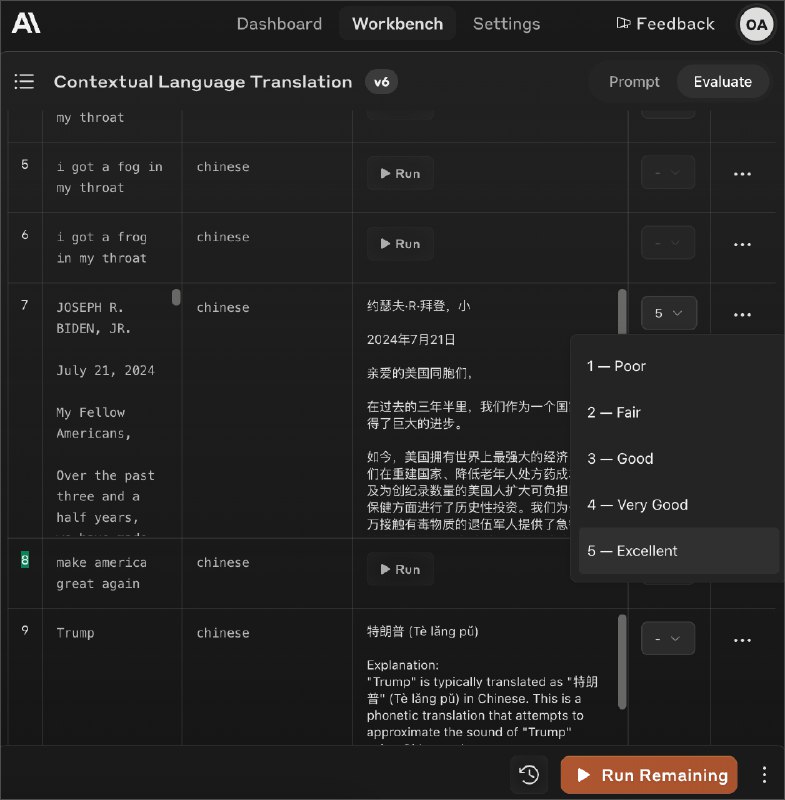Click the 'Explanation:' text in row 9 output
785x800 pixels.
pos(402,665)
